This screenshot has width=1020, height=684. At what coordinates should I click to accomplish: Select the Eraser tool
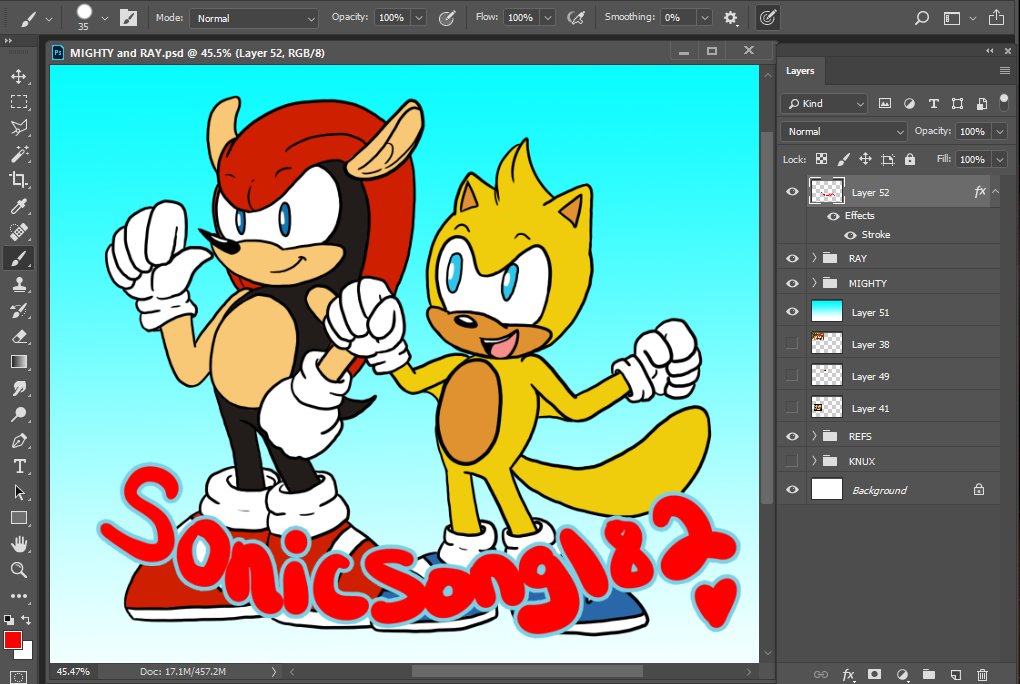pyautogui.click(x=19, y=336)
